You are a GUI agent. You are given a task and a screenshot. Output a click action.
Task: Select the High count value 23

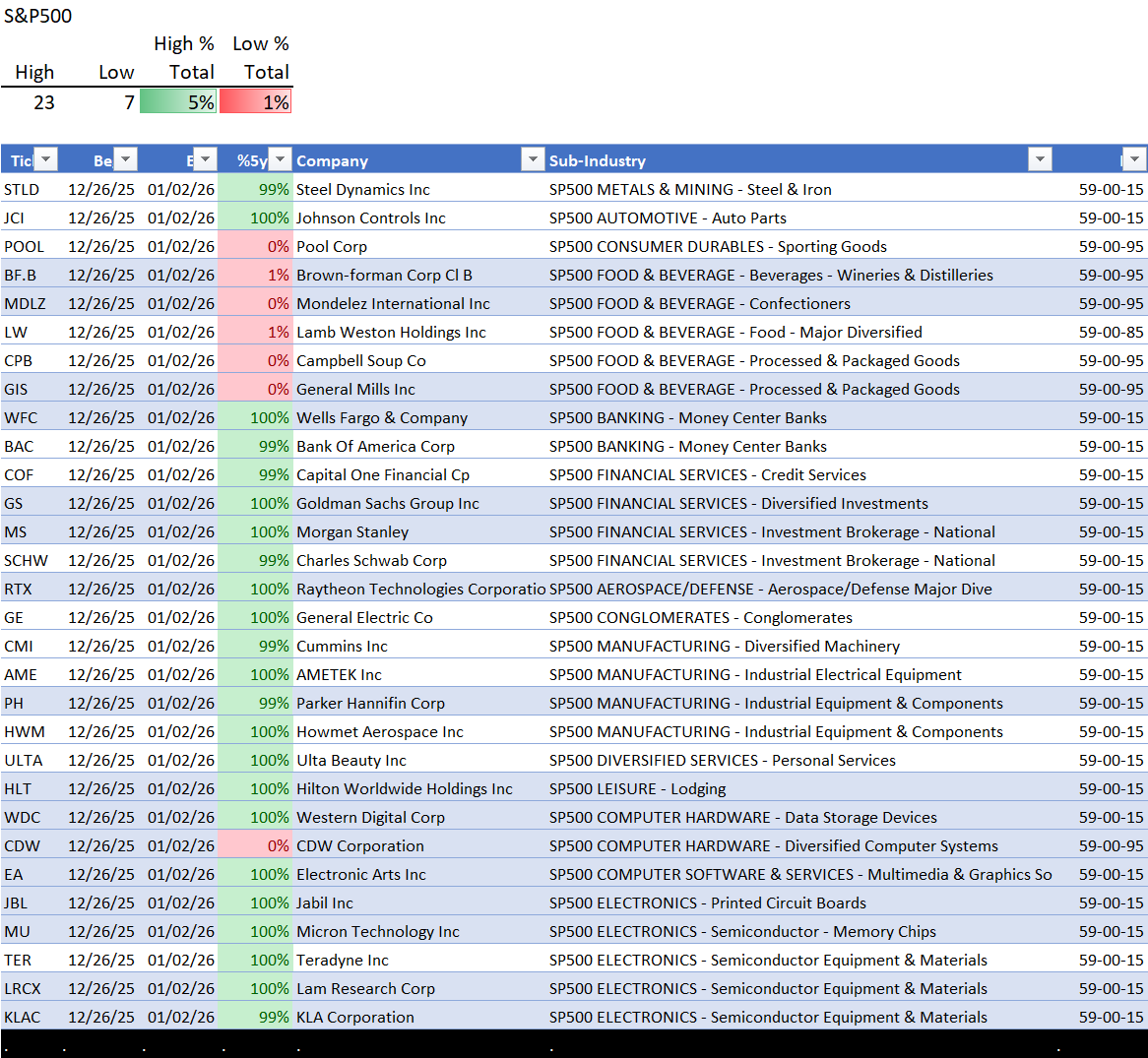tap(44, 102)
